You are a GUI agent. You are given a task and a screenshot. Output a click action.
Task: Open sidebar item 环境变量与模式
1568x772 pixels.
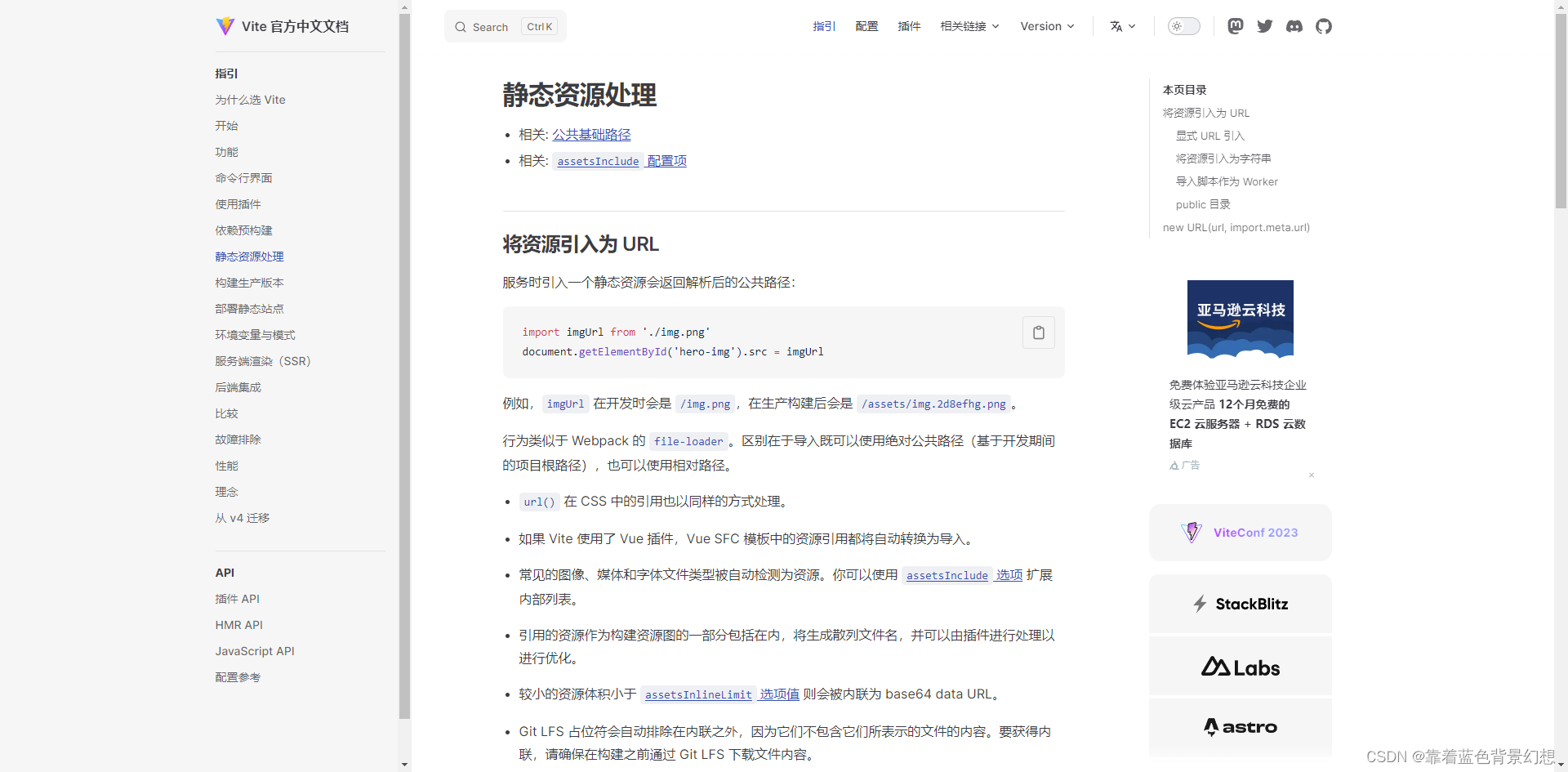pos(256,335)
